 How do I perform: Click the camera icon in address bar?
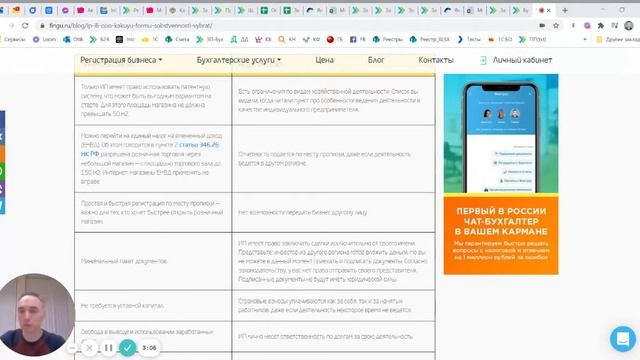click(x=542, y=25)
